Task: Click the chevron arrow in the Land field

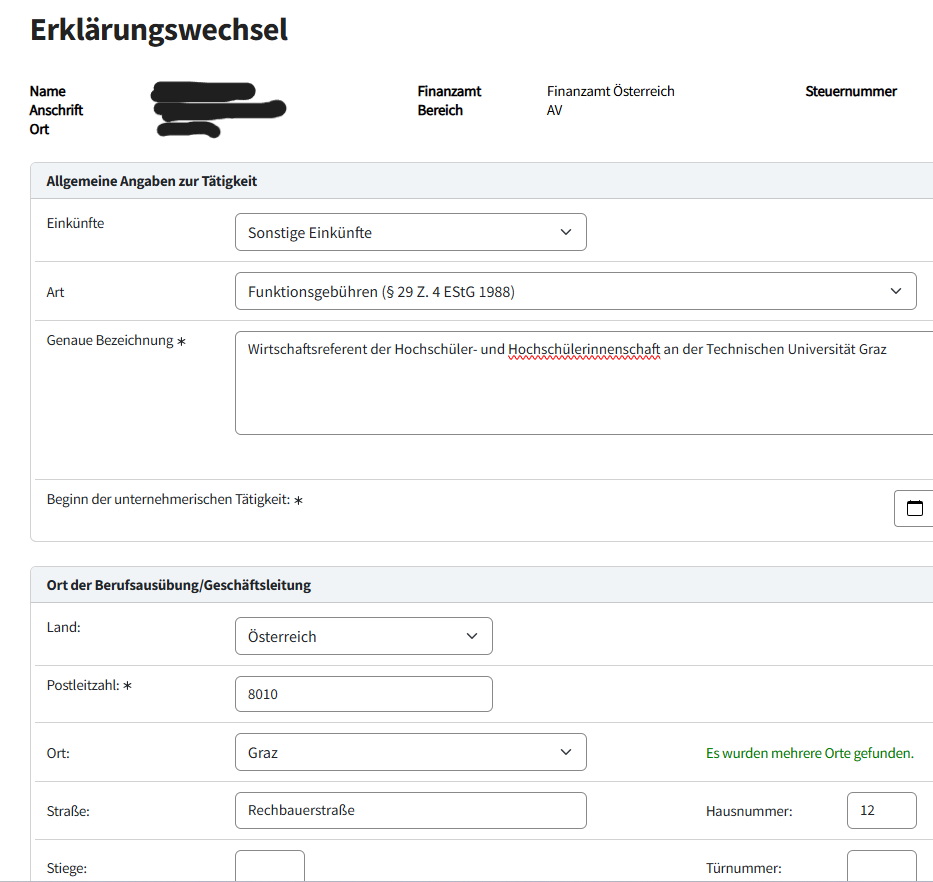Action: 472,636
